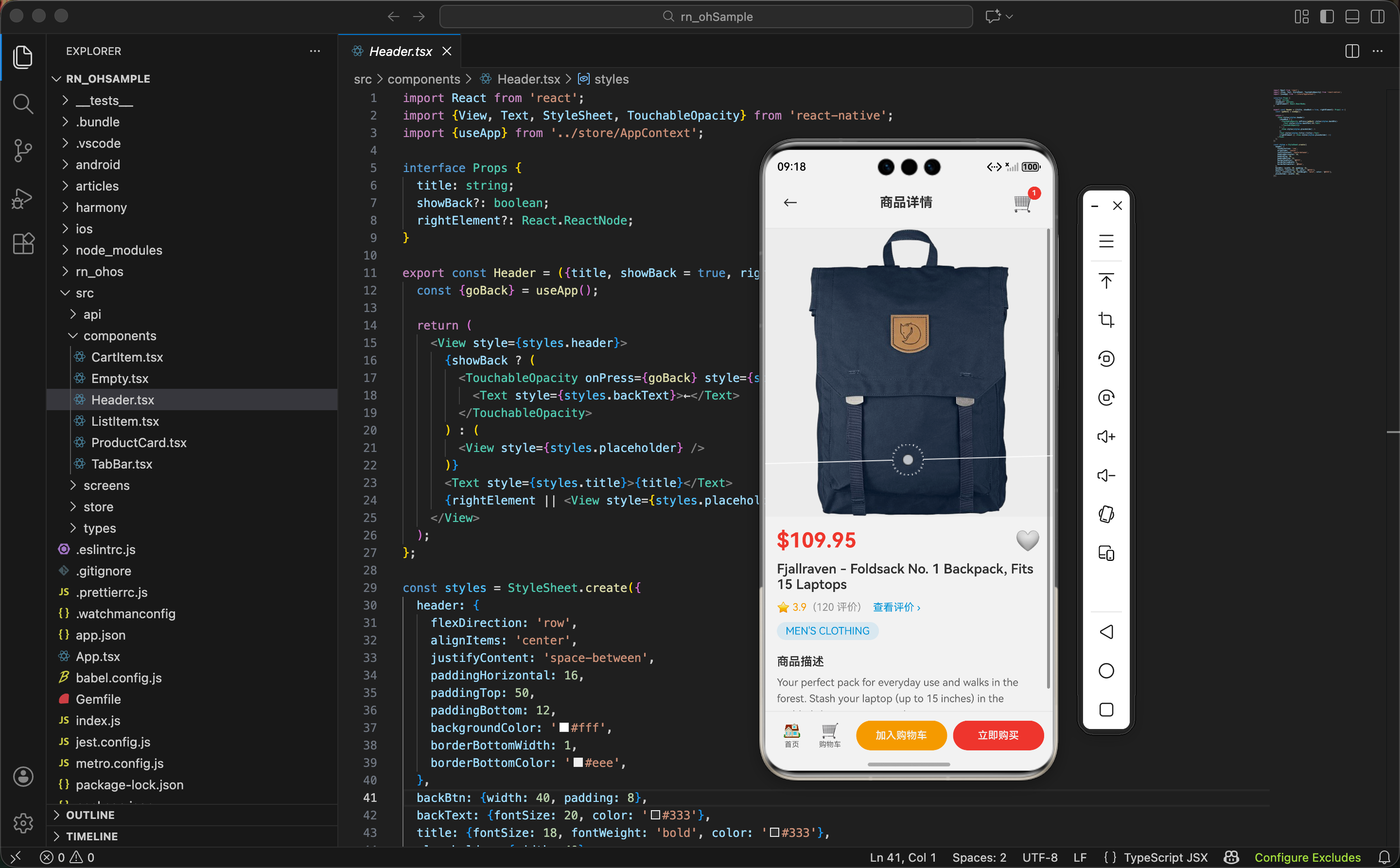The image size is (1400, 868).
Task: Open the Source Control view
Action: point(23,150)
